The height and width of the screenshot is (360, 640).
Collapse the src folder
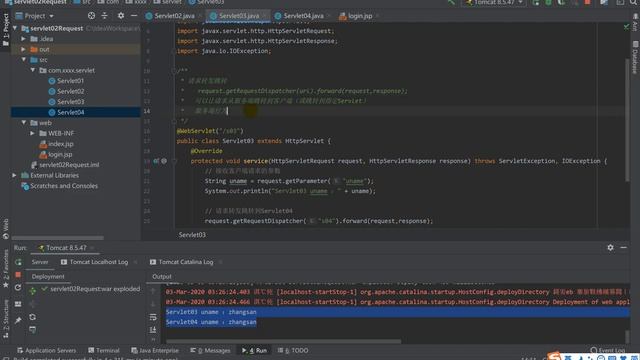[x=24, y=60]
